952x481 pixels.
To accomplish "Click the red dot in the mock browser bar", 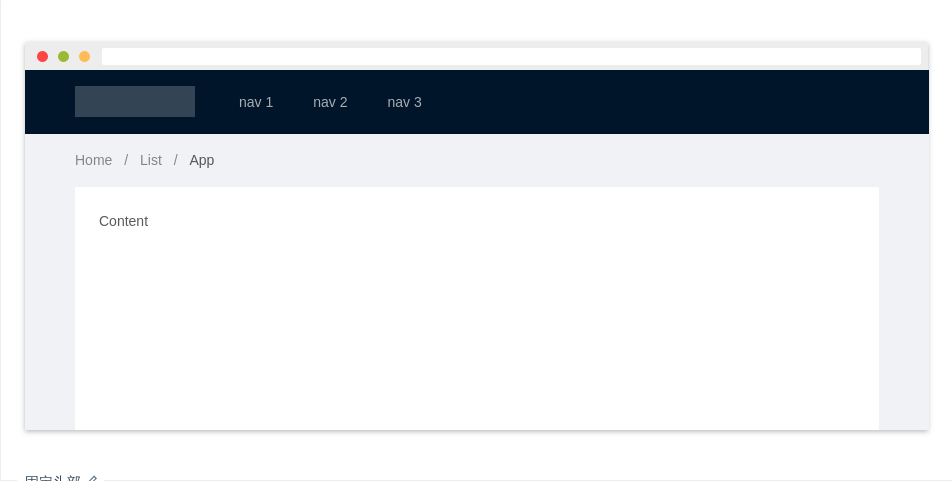I will coord(42,56).
